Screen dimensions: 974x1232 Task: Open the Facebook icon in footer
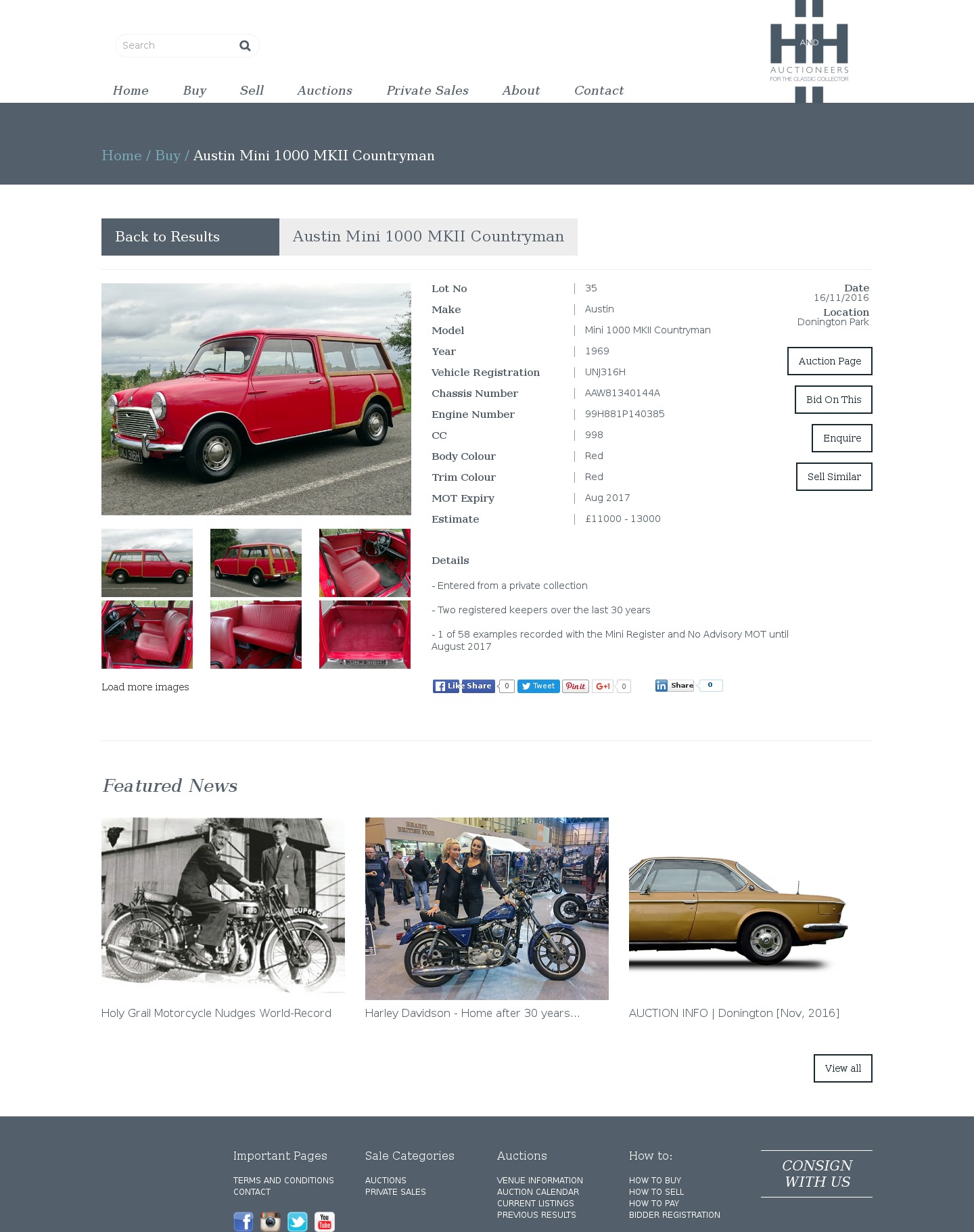click(x=243, y=1221)
